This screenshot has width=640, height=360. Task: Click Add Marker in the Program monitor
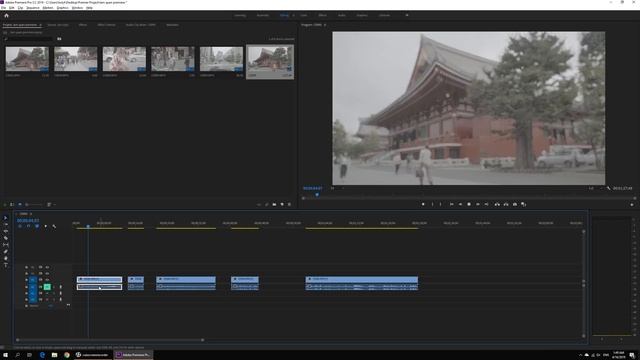point(423,204)
